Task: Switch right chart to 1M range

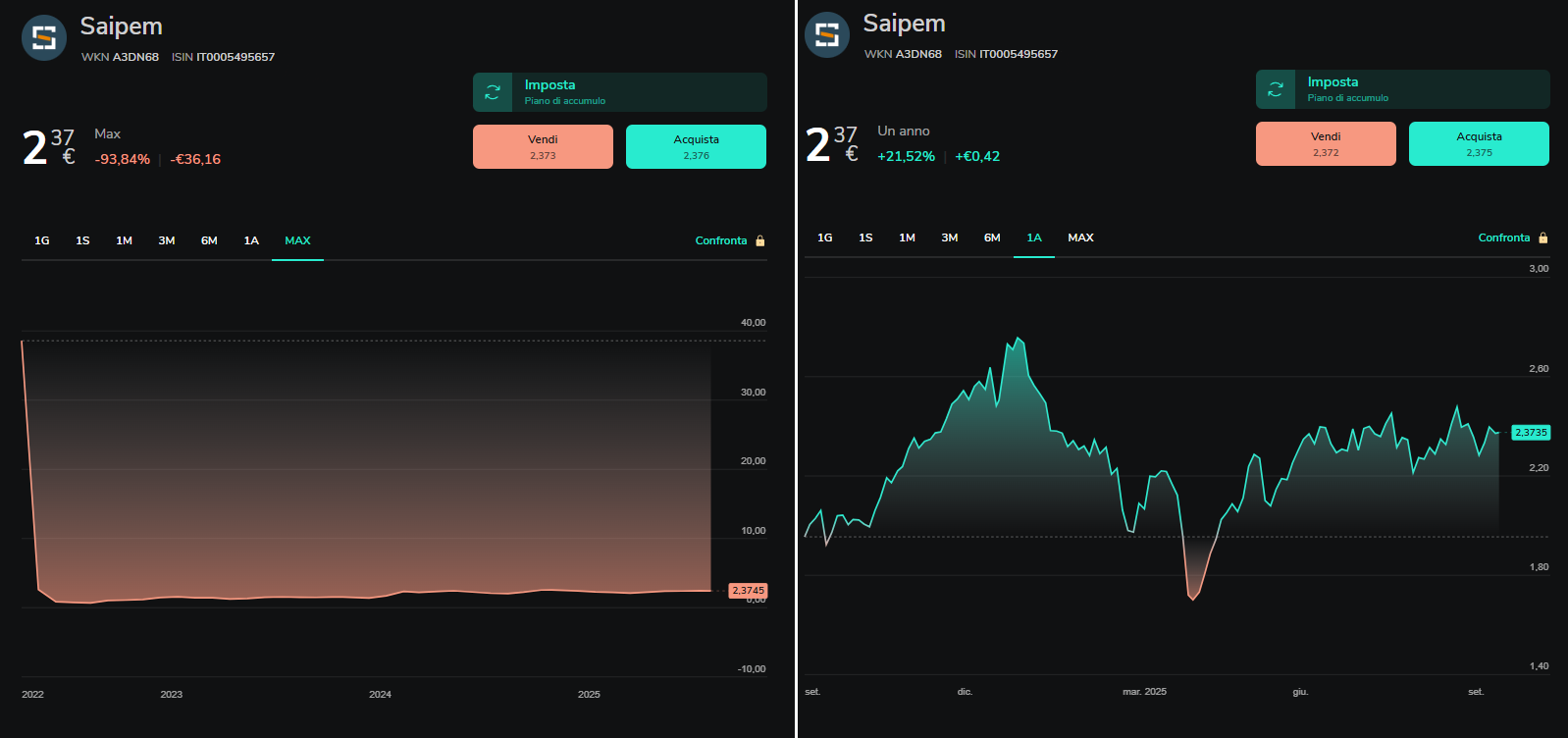Action: click(x=907, y=237)
